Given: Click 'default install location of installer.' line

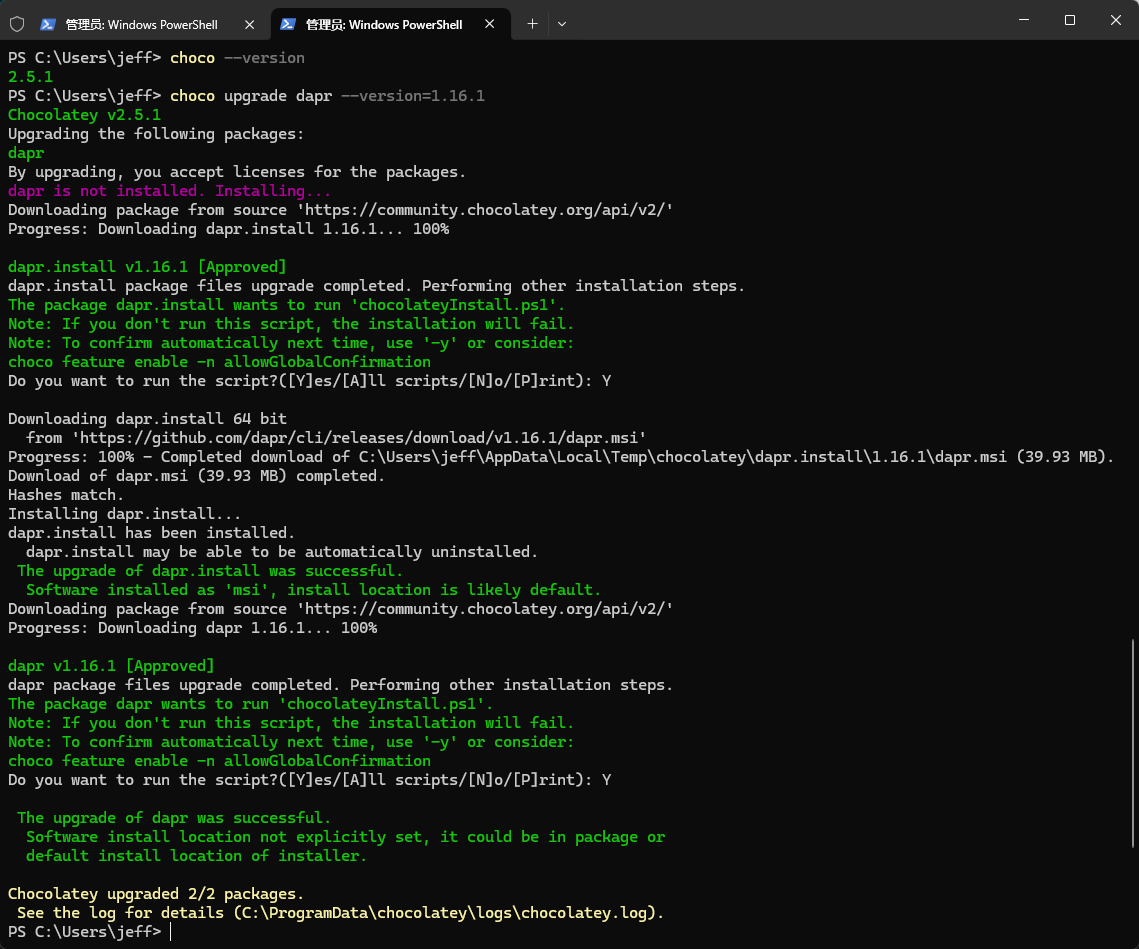Looking at the screenshot, I should 196,856.
